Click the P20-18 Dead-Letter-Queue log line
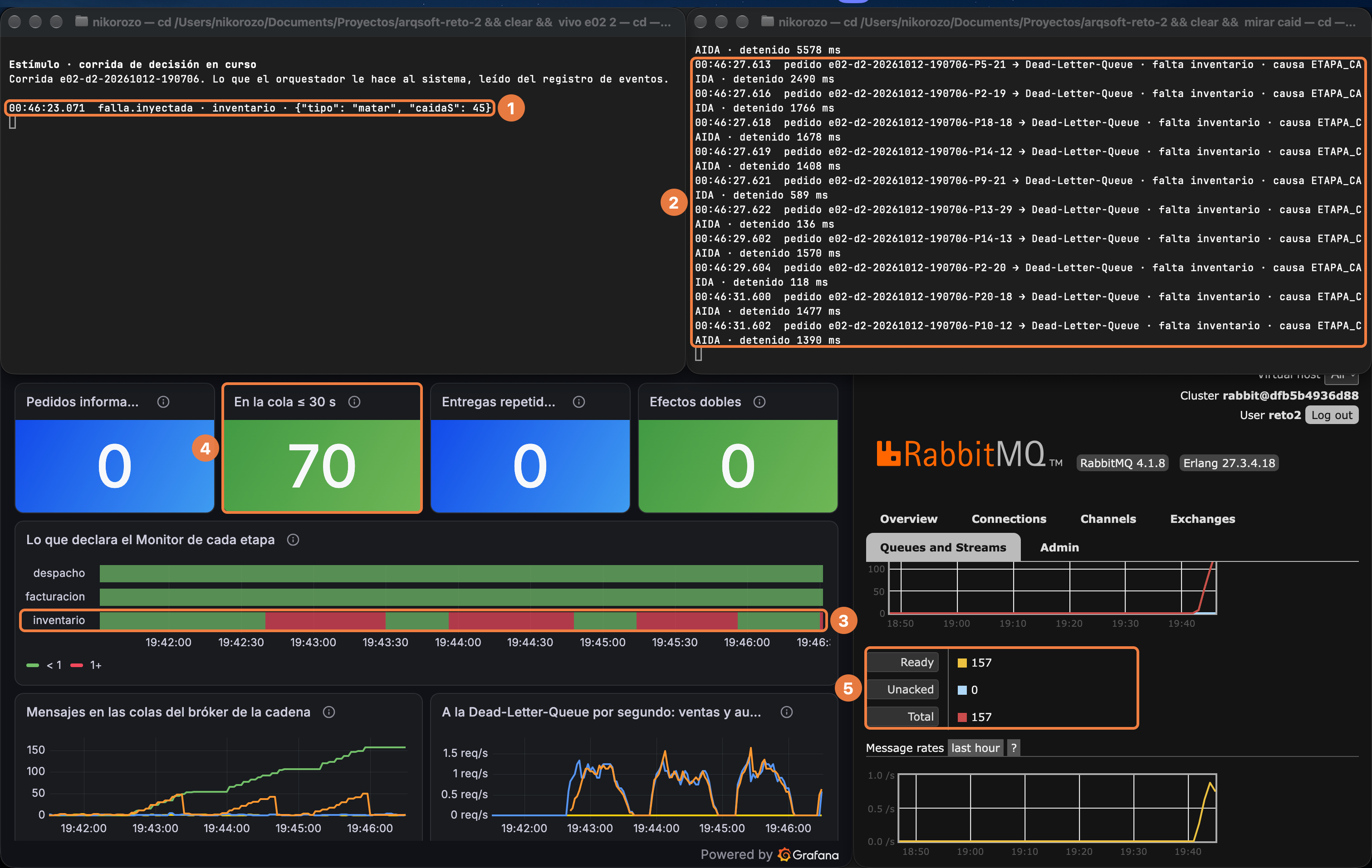Viewport: 1372px width, 868px height. point(1028,304)
